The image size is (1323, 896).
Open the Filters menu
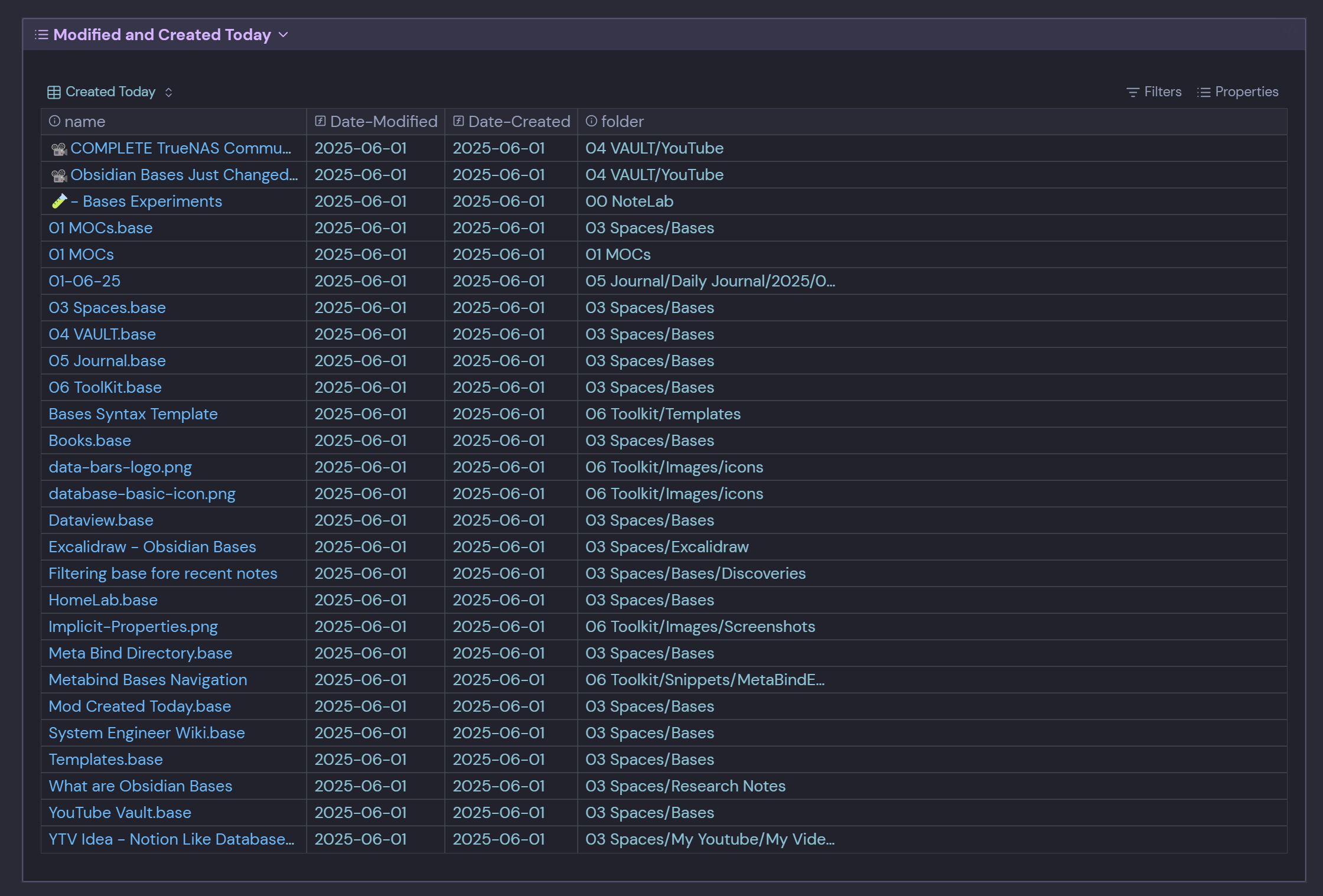pyautogui.click(x=1154, y=92)
